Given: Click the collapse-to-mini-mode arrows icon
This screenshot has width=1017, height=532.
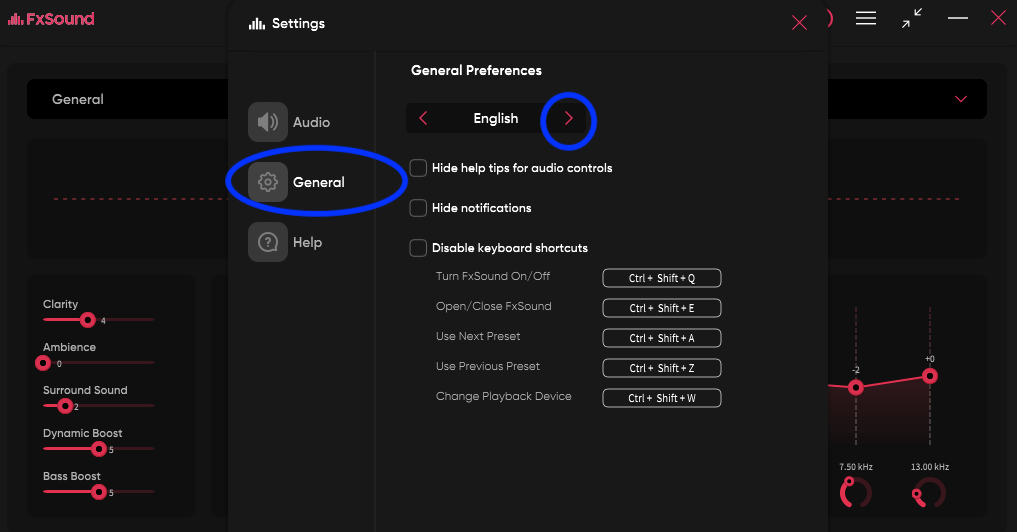Looking at the screenshot, I should point(912,18).
